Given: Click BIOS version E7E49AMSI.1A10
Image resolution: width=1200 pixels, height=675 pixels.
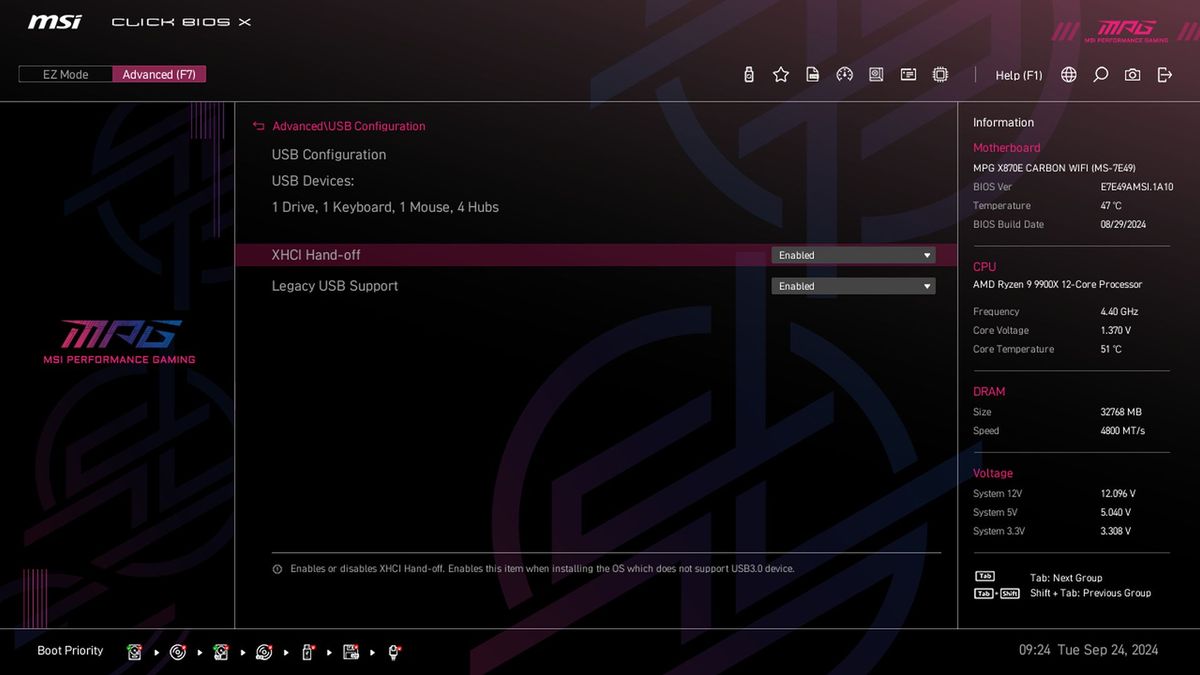Looking at the screenshot, I should 1136,187.
